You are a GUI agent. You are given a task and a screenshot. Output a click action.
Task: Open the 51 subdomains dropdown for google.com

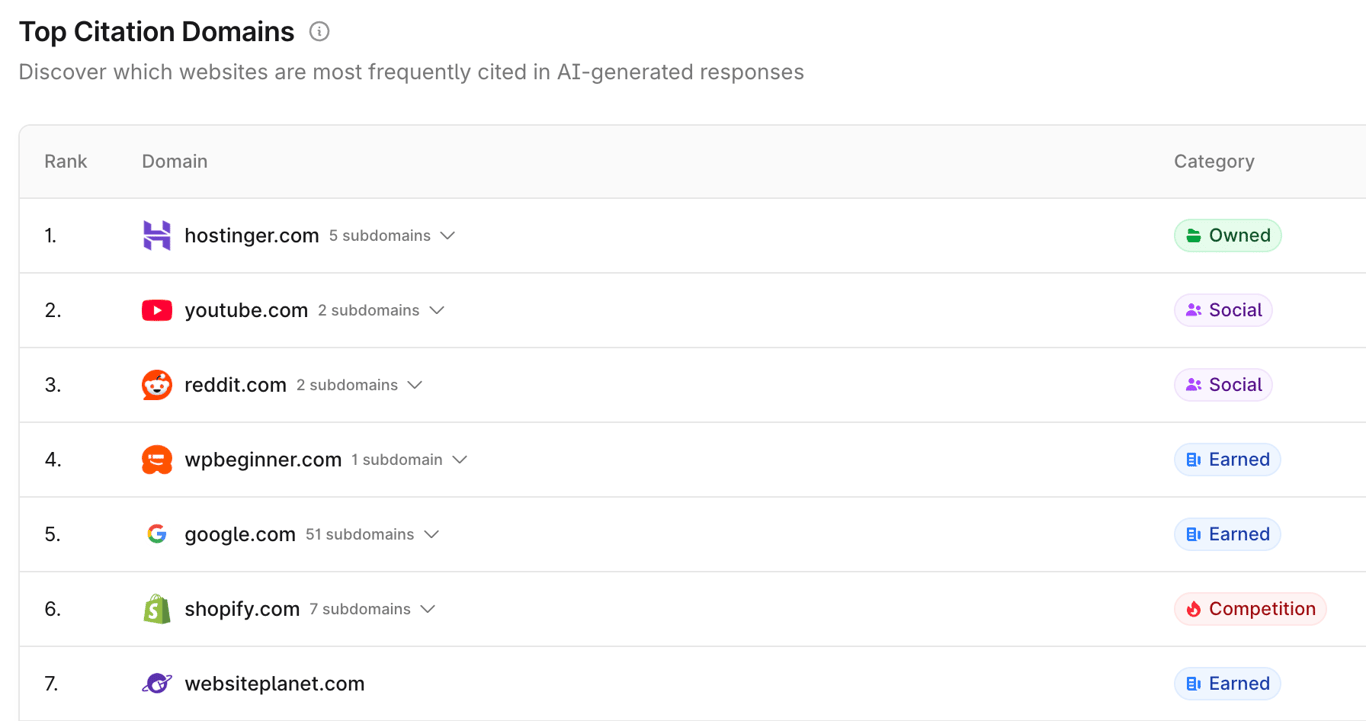coord(430,534)
